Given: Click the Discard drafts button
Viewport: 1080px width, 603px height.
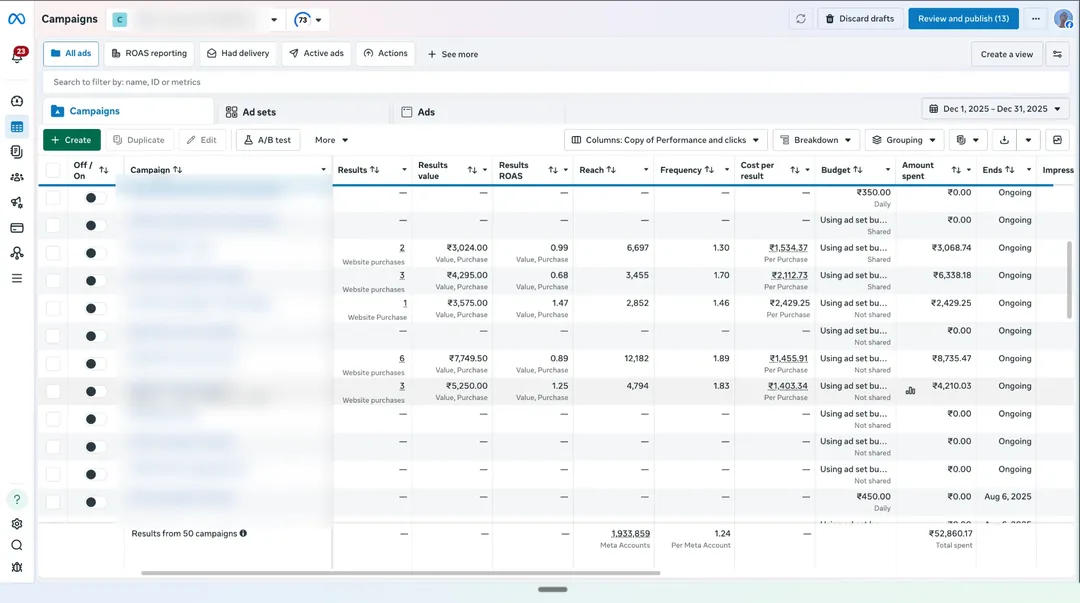Looking at the screenshot, I should [x=860, y=19].
